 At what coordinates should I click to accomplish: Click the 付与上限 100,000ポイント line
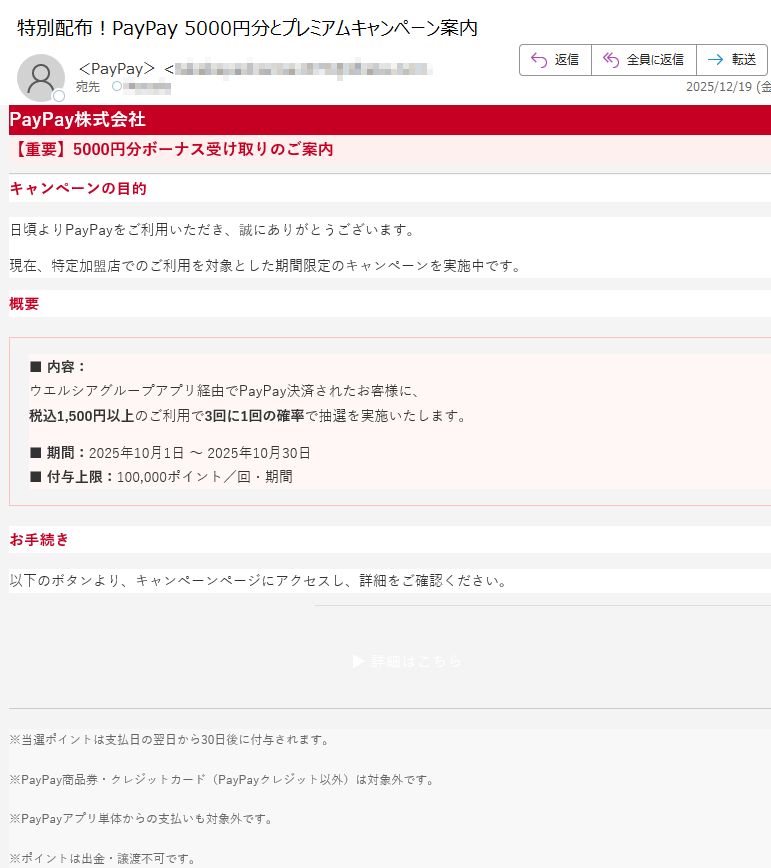(161, 476)
